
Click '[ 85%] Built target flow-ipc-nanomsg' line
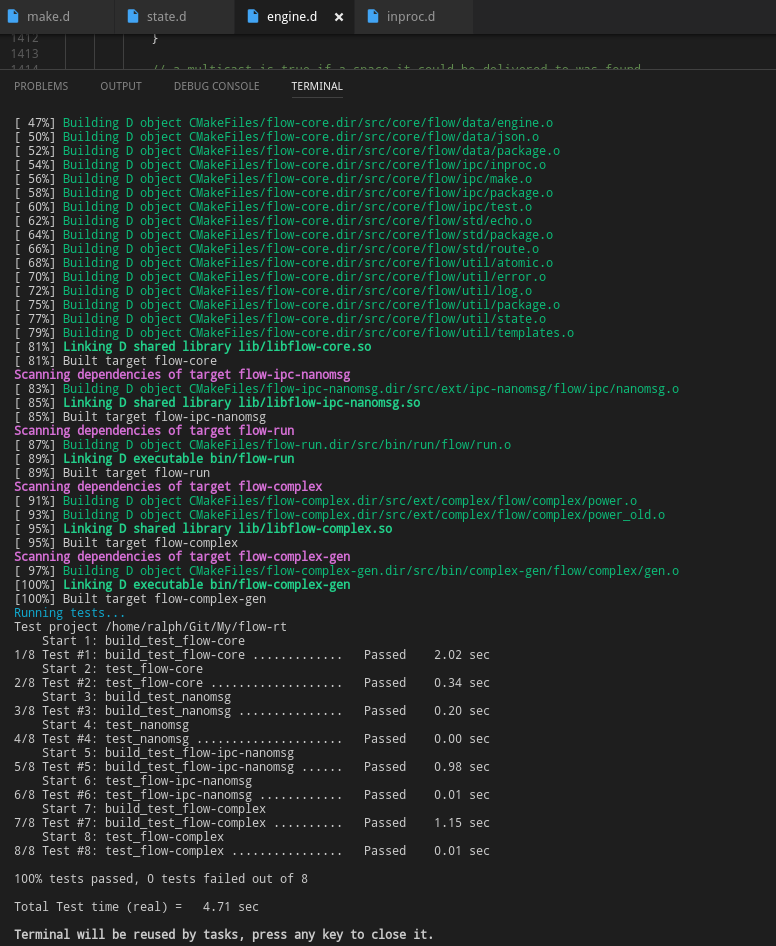pyautogui.click(x=140, y=417)
